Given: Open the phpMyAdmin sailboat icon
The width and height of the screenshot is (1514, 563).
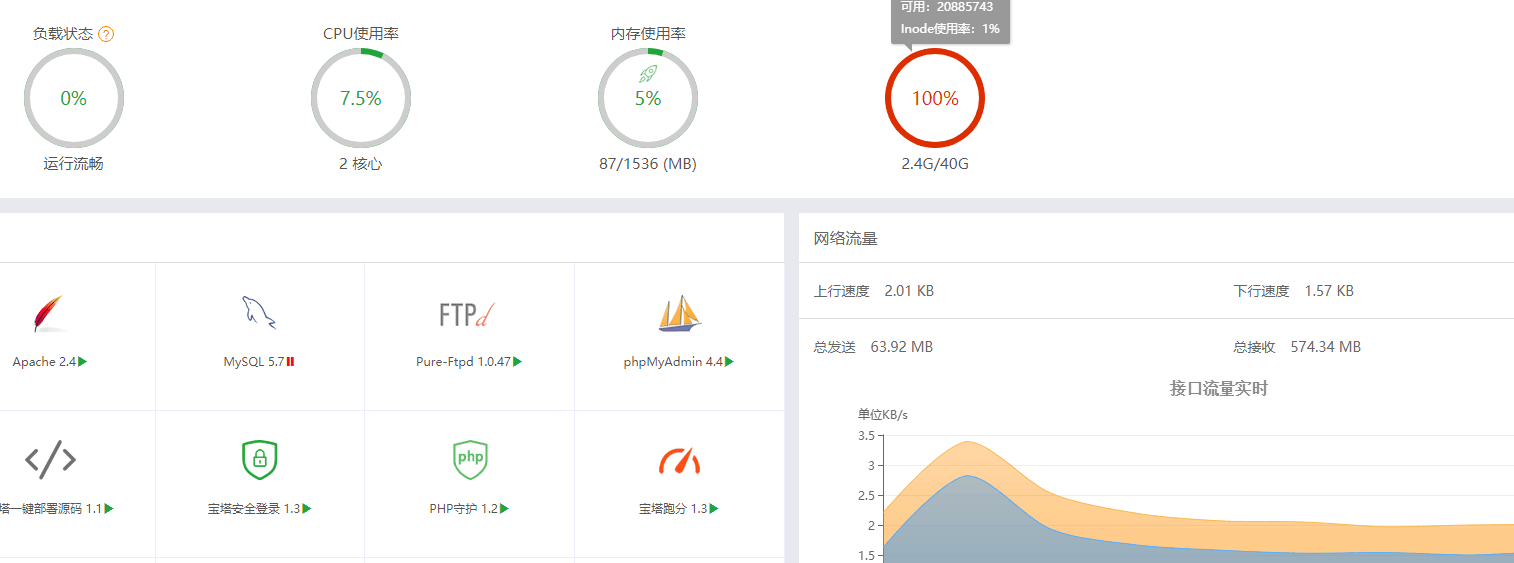Looking at the screenshot, I should tap(680, 313).
